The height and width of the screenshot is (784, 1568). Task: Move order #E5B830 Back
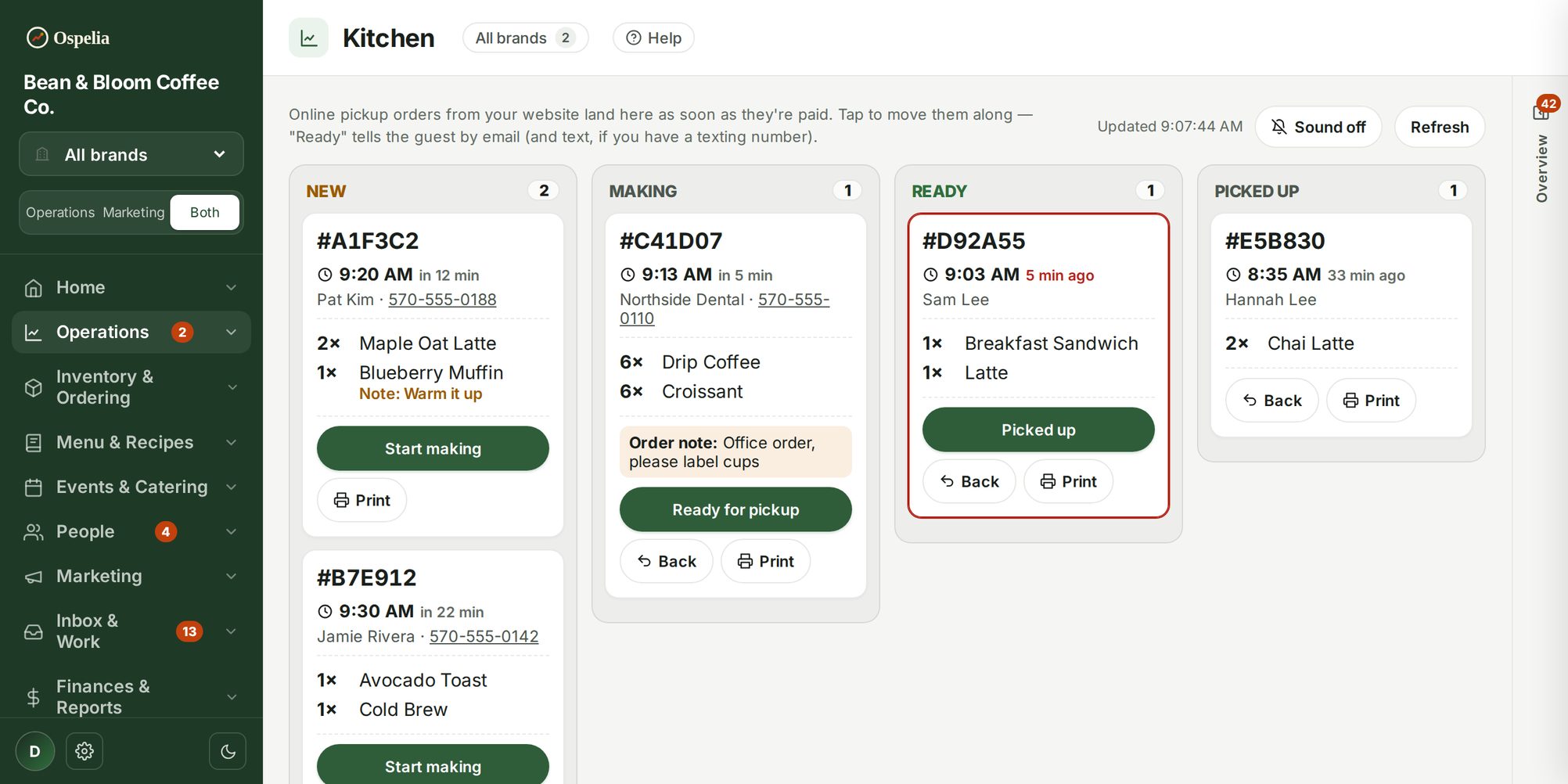click(1271, 401)
